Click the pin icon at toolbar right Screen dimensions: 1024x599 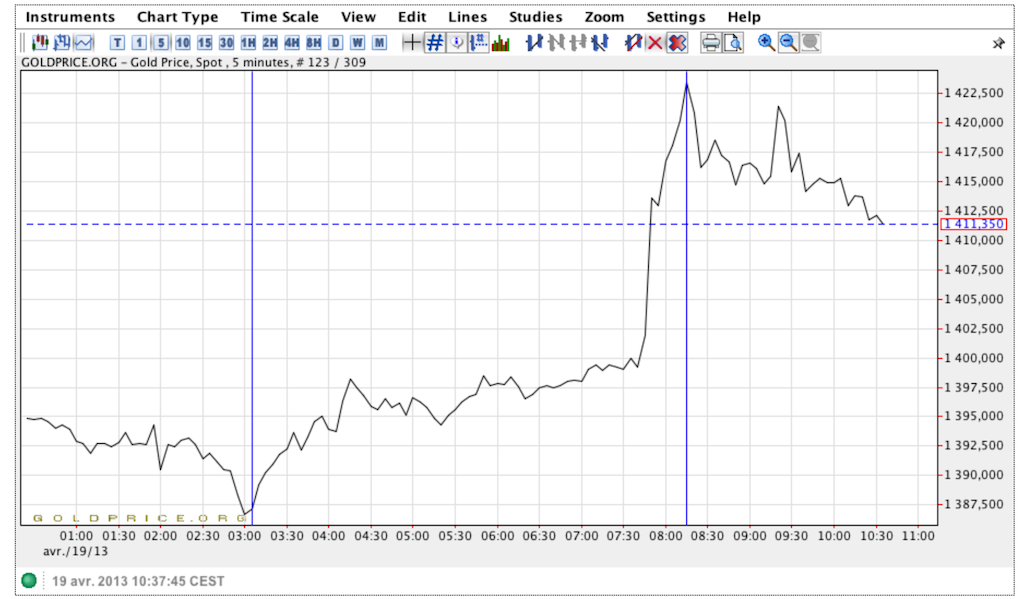tap(998, 44)
